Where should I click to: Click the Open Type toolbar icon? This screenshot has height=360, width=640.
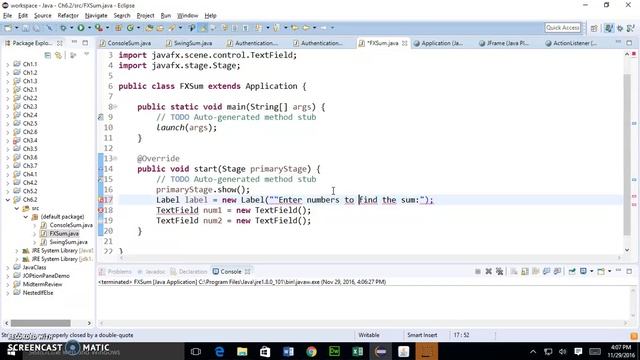(149, 28)
